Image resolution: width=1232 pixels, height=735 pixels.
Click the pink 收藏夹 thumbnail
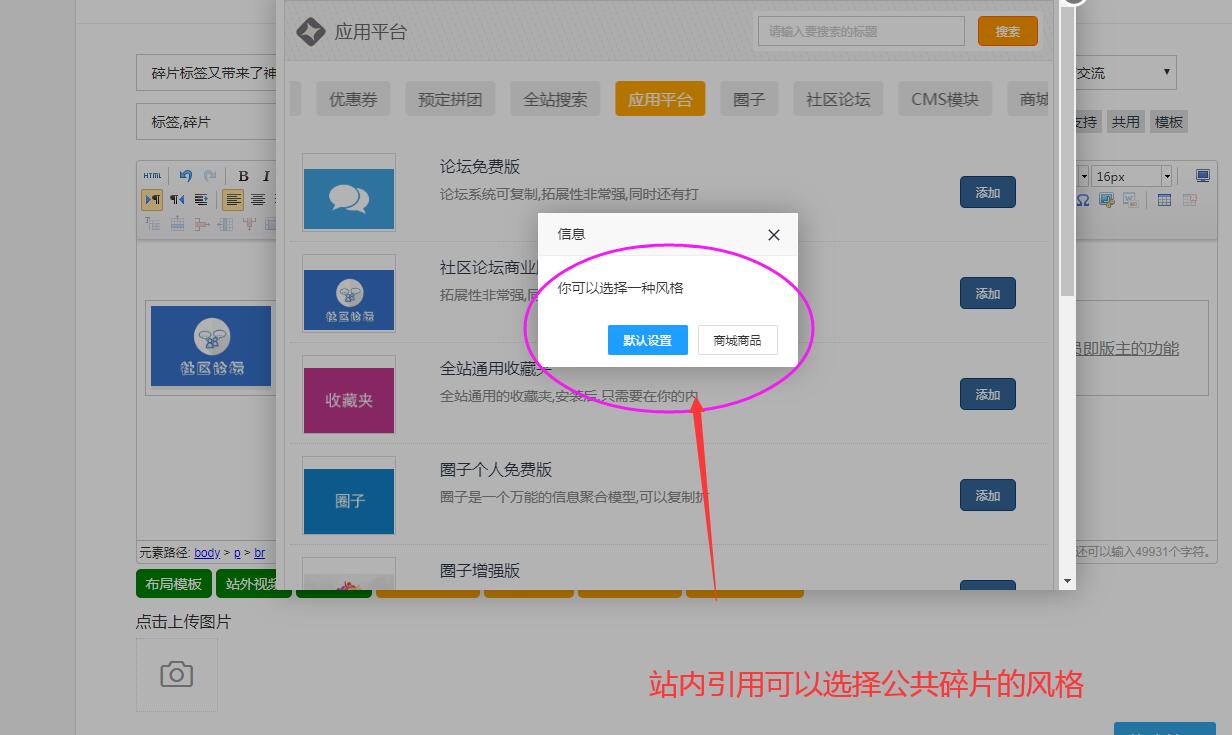point(349,400)
